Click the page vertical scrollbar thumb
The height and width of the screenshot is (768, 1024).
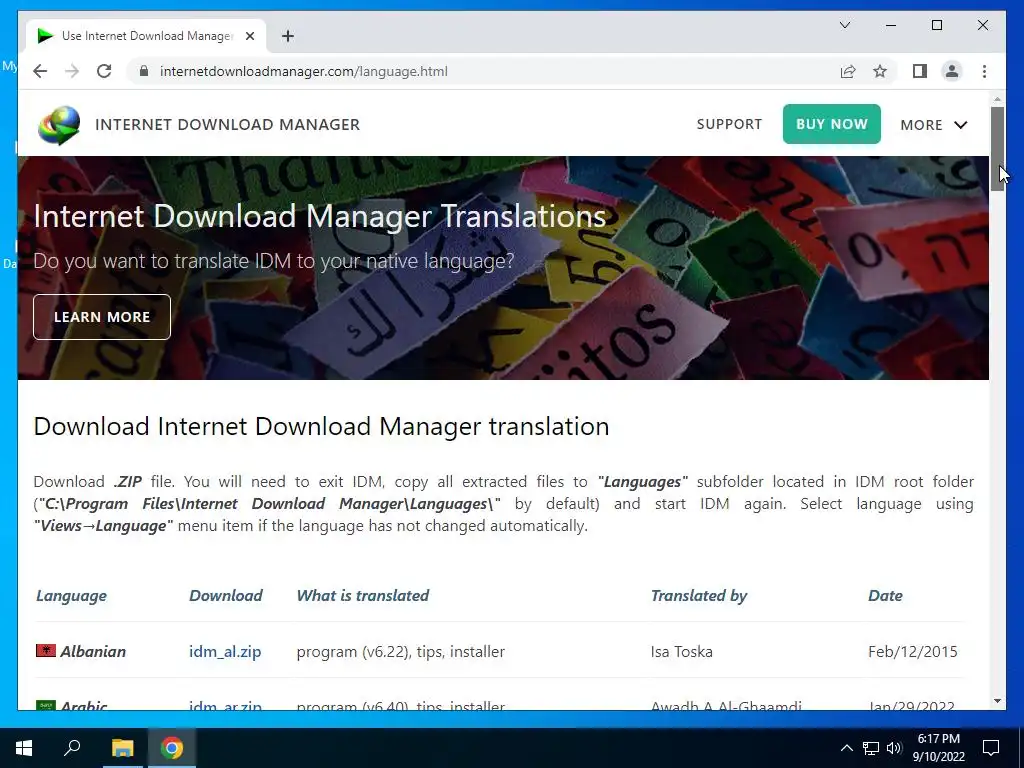click(997, 149)
